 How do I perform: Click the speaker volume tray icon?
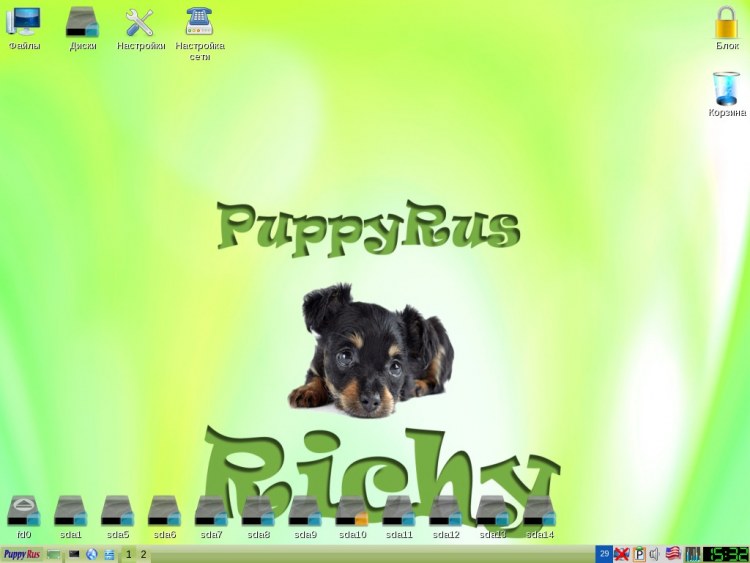pos(654,554)
